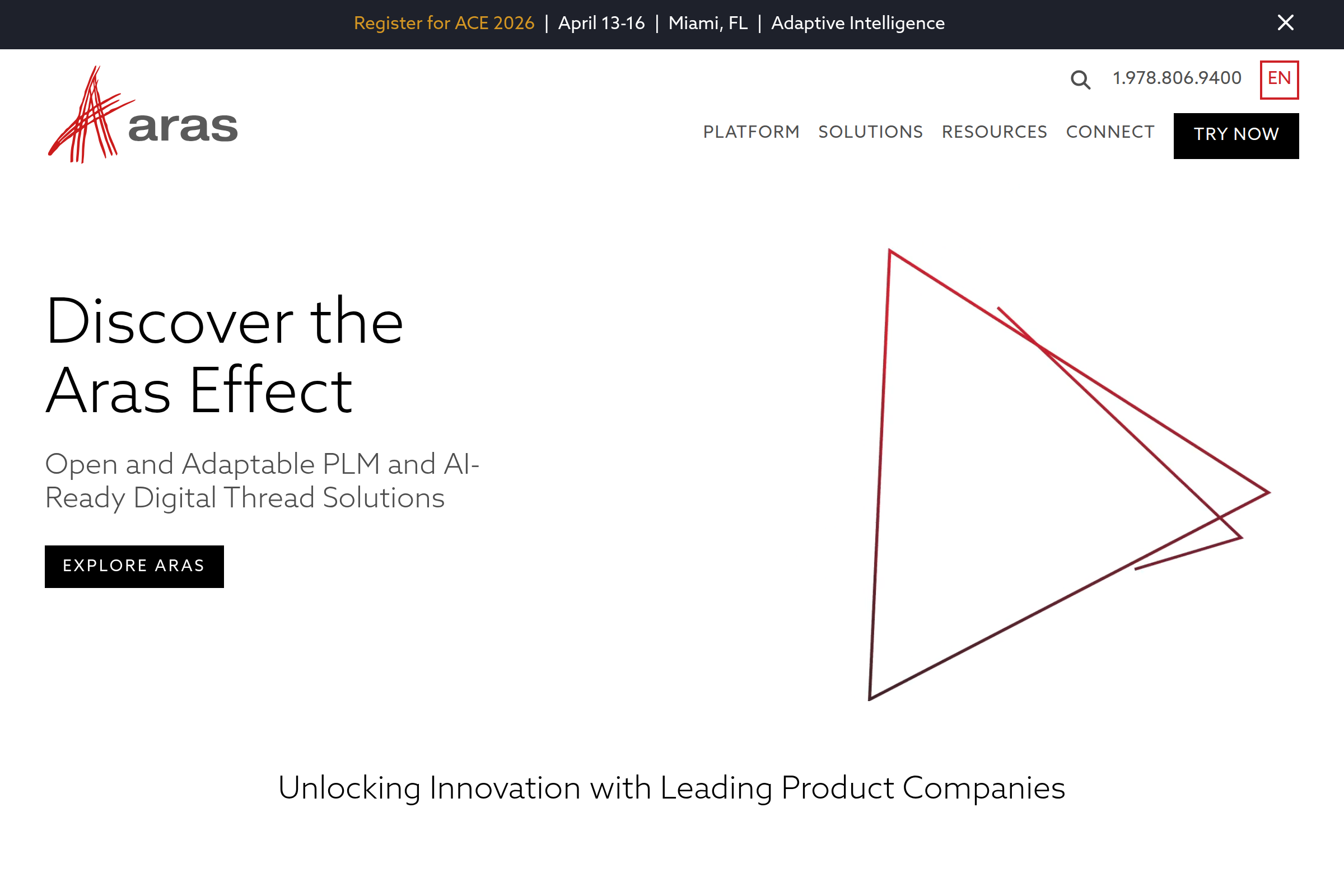
Task: Expand the CONNECT dropdown
Action: [x=1110, y=132]
